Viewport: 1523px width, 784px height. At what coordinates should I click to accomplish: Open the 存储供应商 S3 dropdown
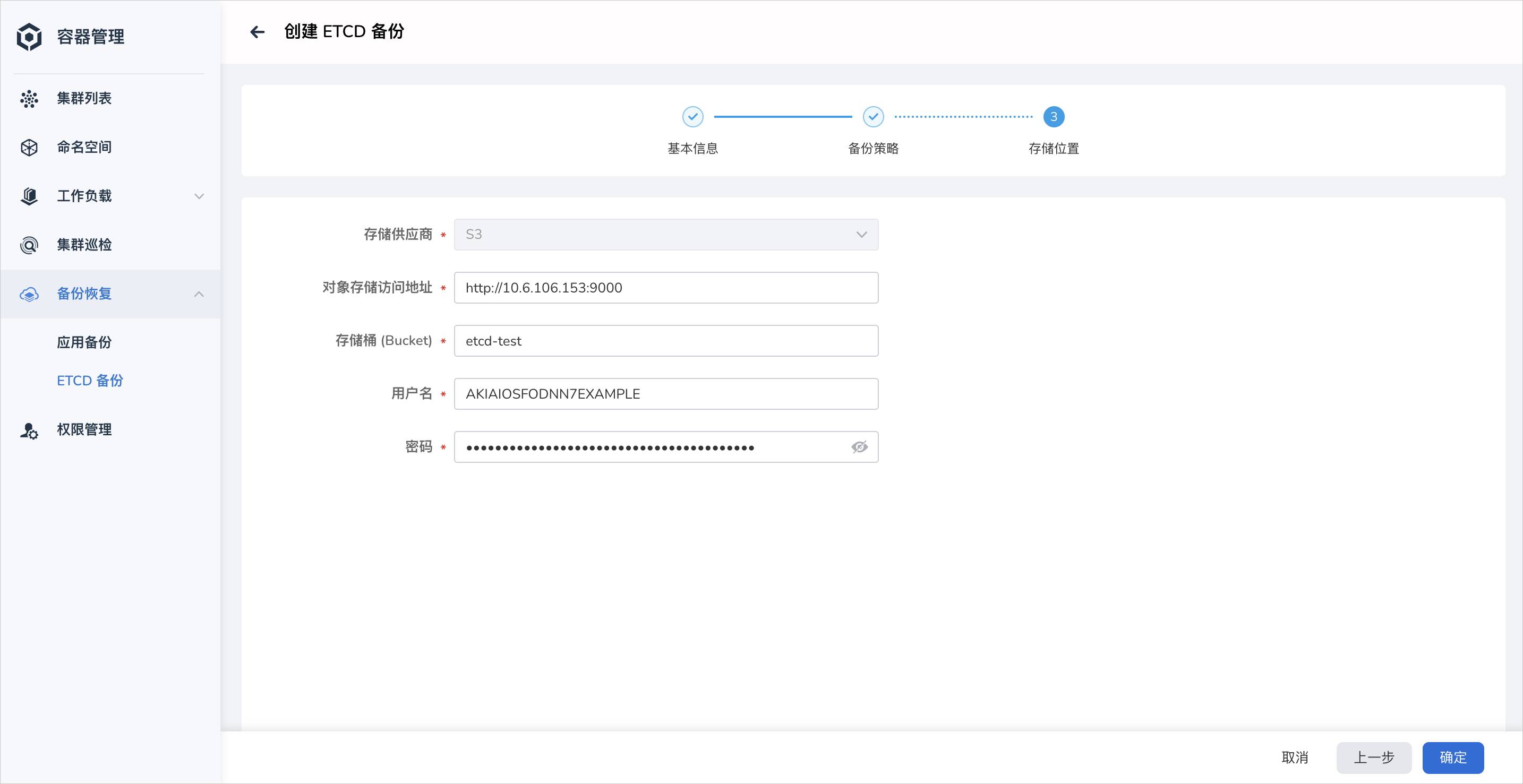[666, 235]
